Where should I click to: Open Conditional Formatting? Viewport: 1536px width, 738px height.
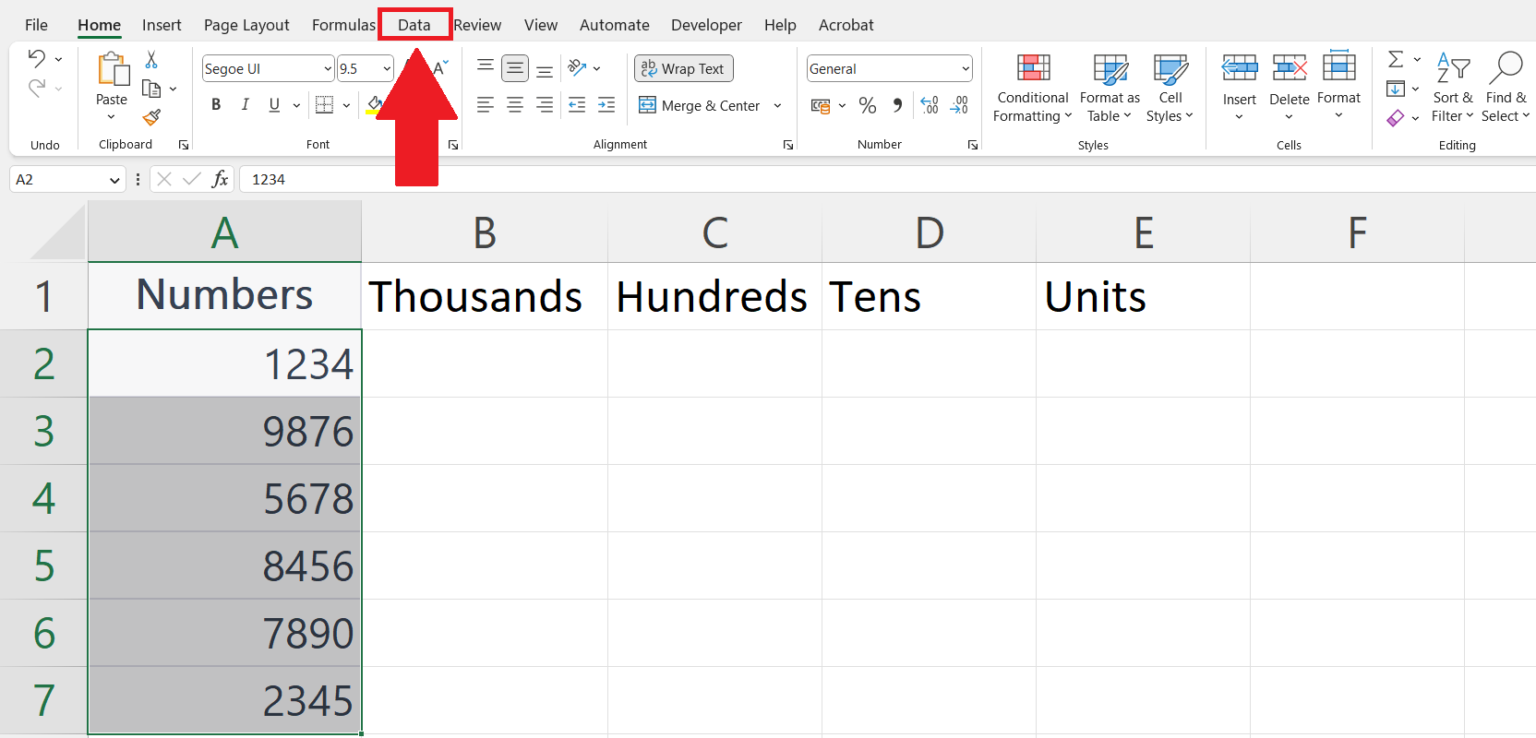point(1033,88)
